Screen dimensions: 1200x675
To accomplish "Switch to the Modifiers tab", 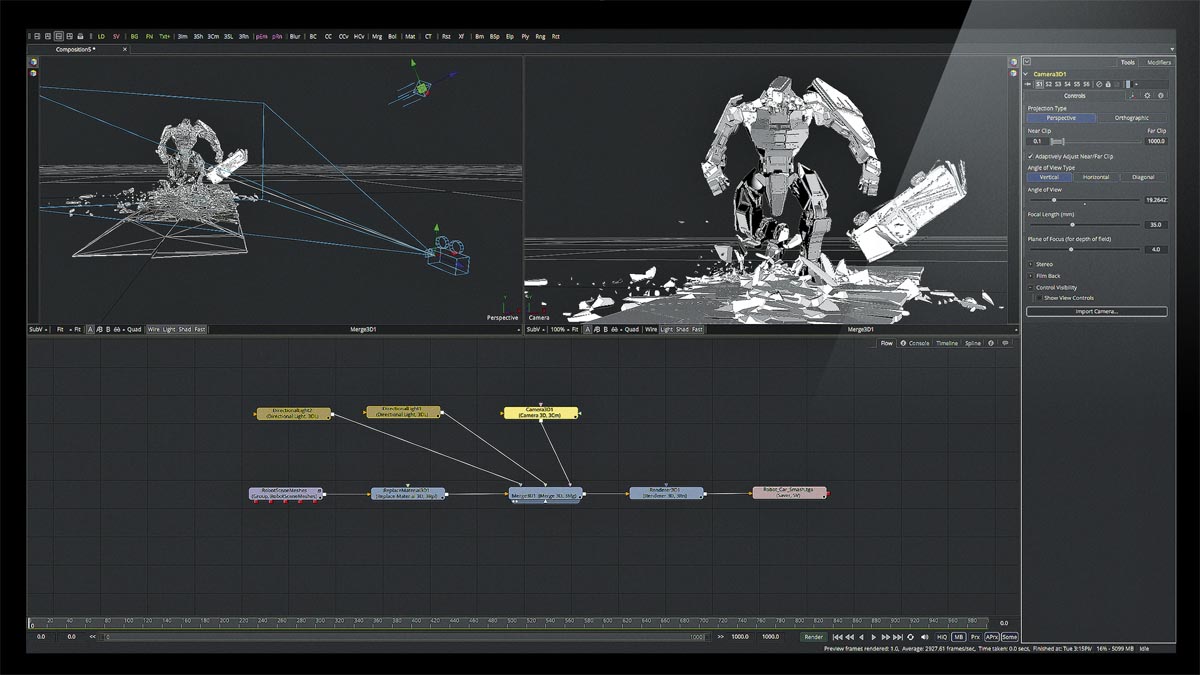I will pos(1159,62).
